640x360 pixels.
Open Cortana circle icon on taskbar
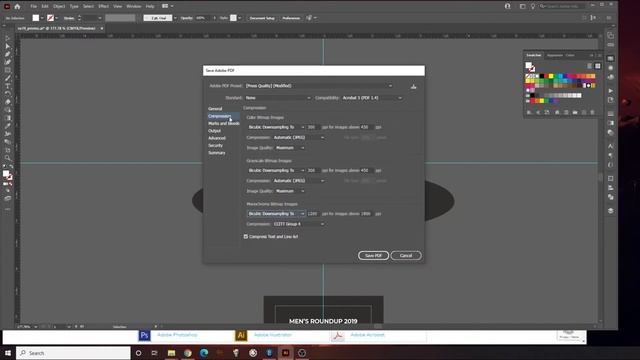click(138, 353)
